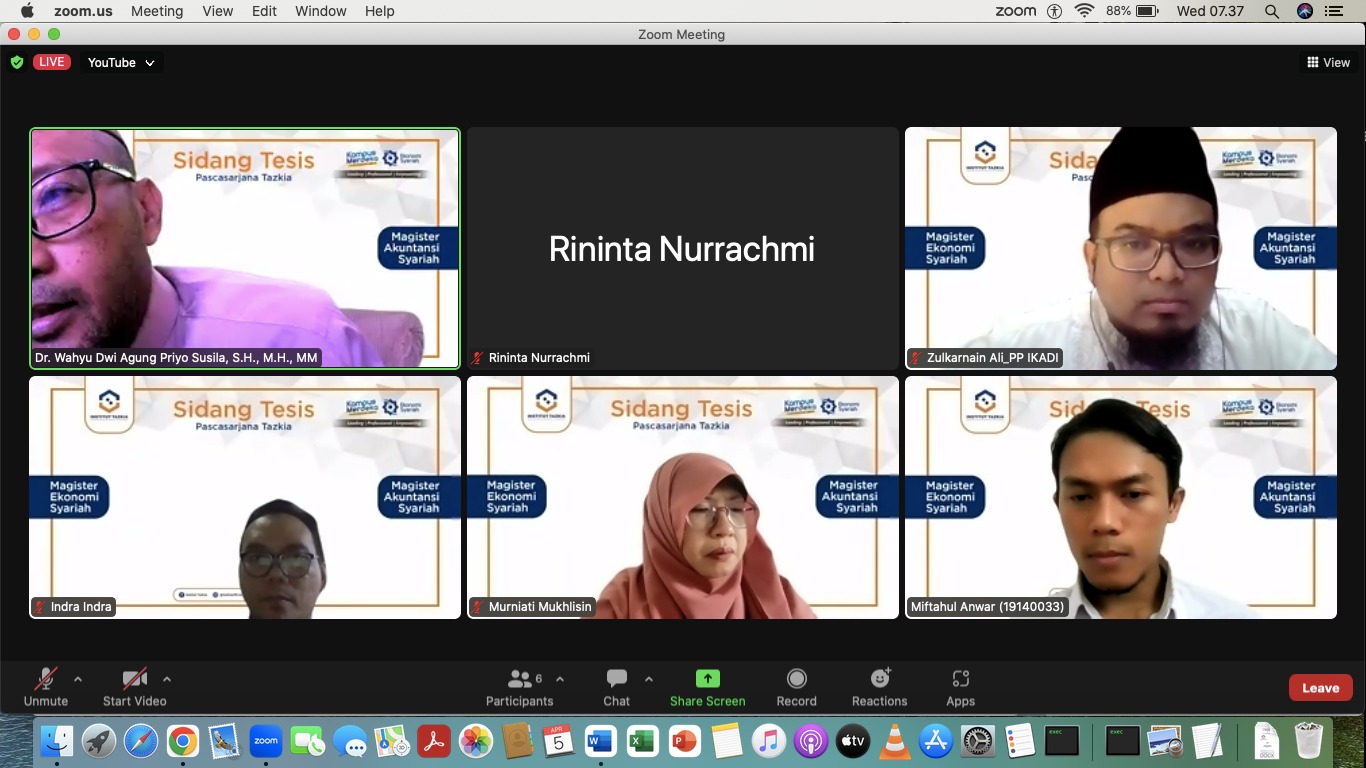Open the Reactions menu
The image size is (1366, 768).
880,688
